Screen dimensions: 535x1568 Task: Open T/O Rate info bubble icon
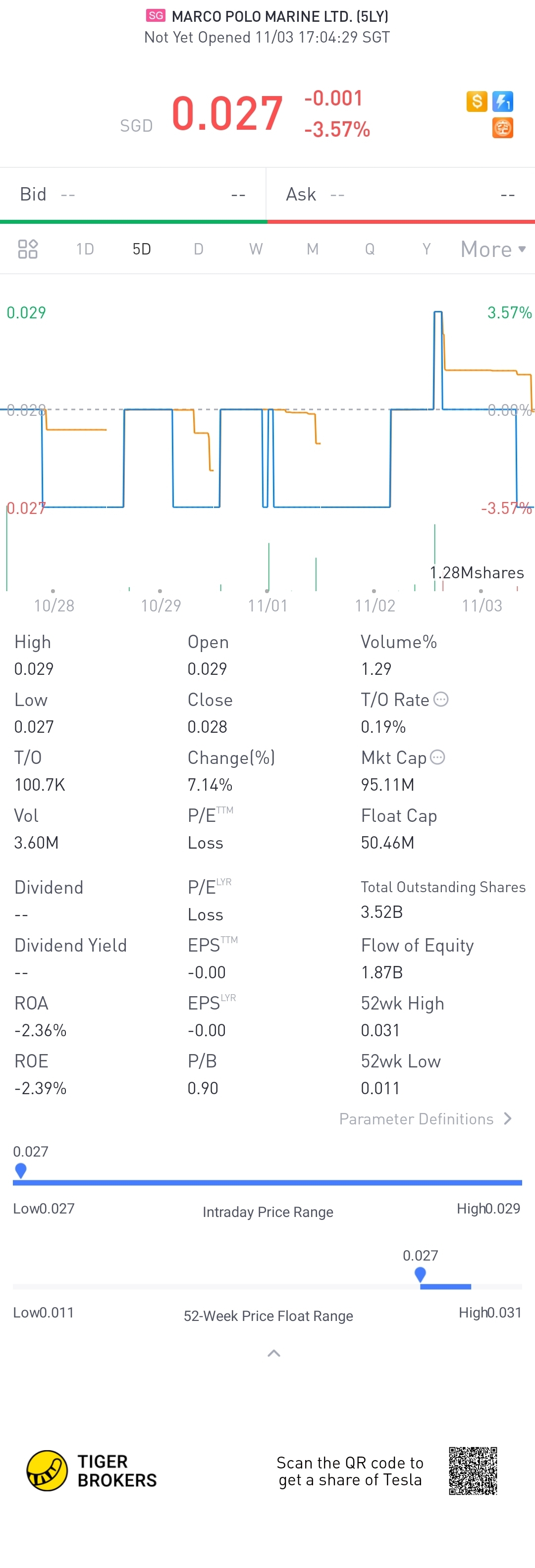(440, 700)
